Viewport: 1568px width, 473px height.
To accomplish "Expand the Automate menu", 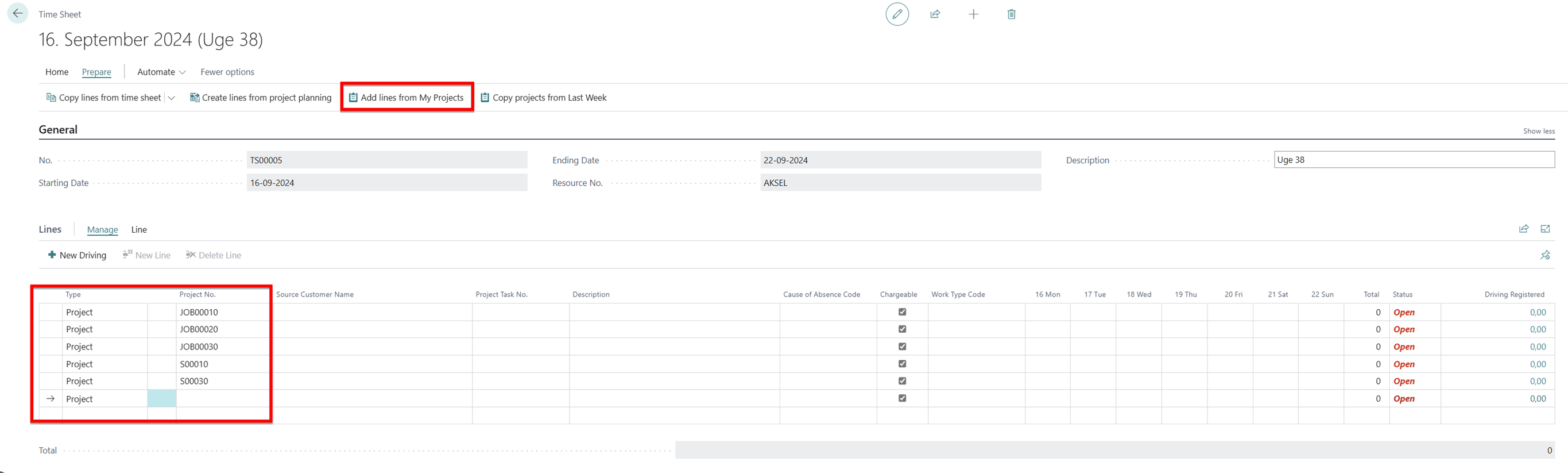I will pyautogui.click(x=161, y=72).
